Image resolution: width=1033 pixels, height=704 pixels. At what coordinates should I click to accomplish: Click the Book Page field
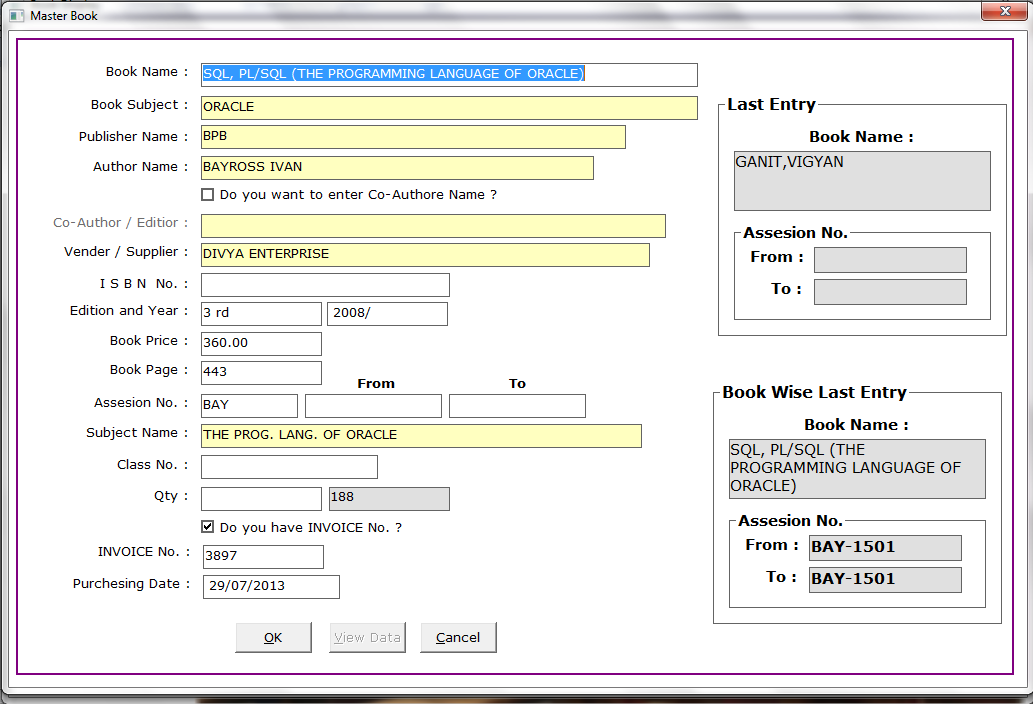(x=260, y=373)
